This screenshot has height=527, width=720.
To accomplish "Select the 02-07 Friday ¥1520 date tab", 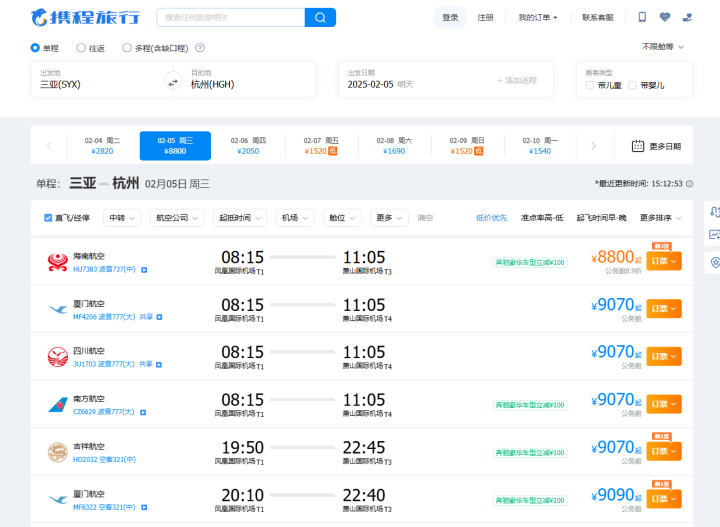I will [321, 146].
